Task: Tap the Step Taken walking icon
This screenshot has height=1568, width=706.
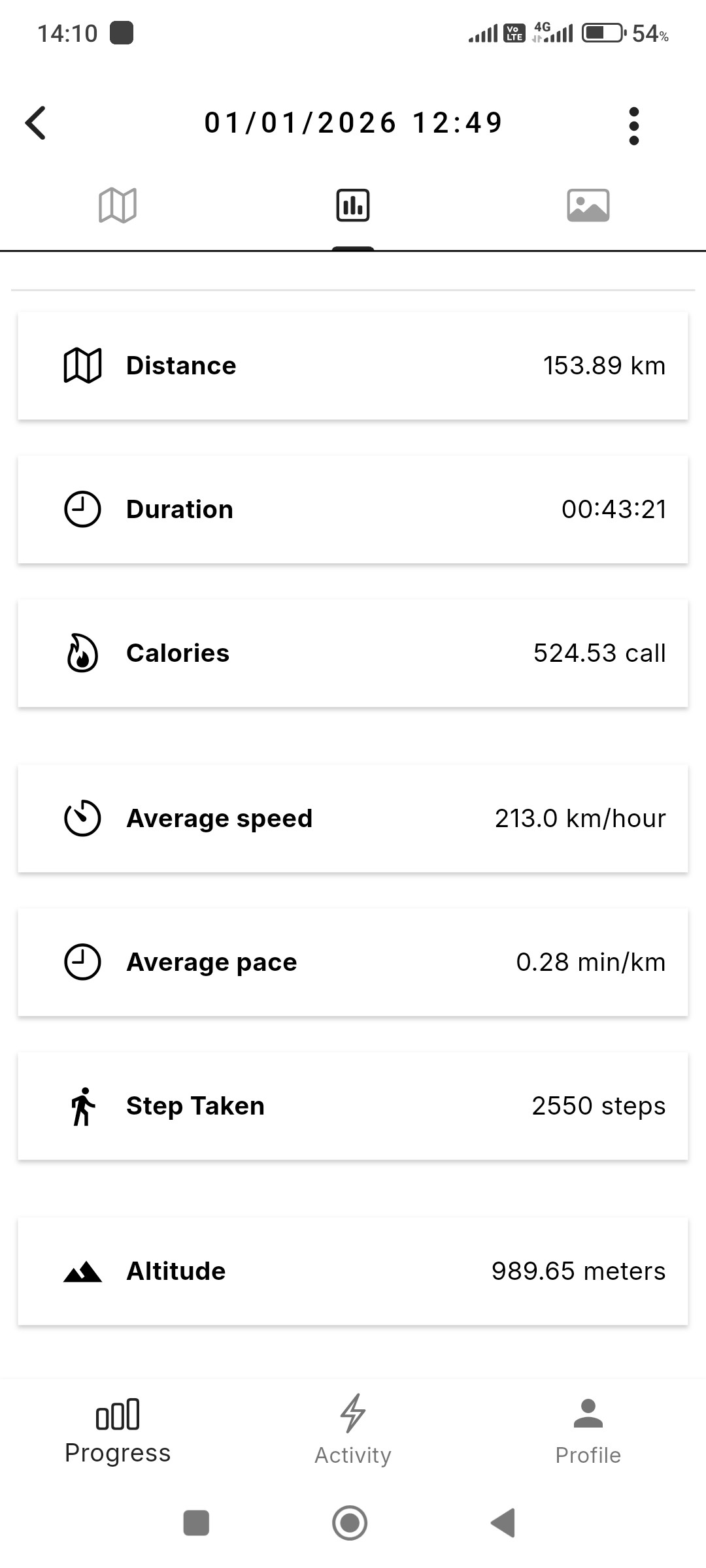Action: pyautogui.click(x=83, y=1106)
